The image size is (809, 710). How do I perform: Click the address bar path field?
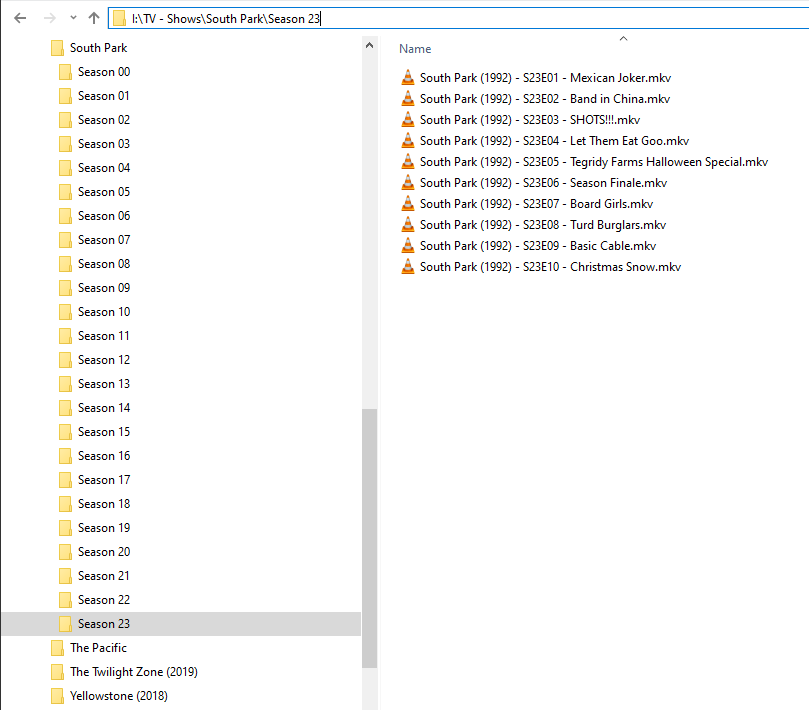click(x=459, y=19)
